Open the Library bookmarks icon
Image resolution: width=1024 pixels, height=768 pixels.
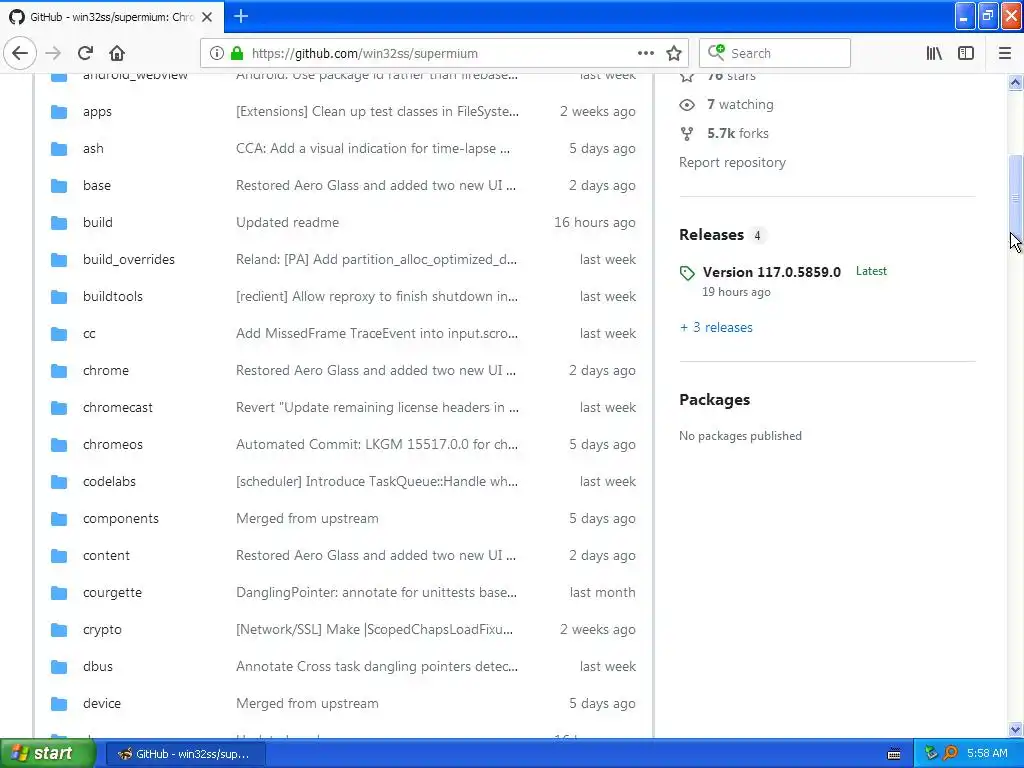pos(934,53)
